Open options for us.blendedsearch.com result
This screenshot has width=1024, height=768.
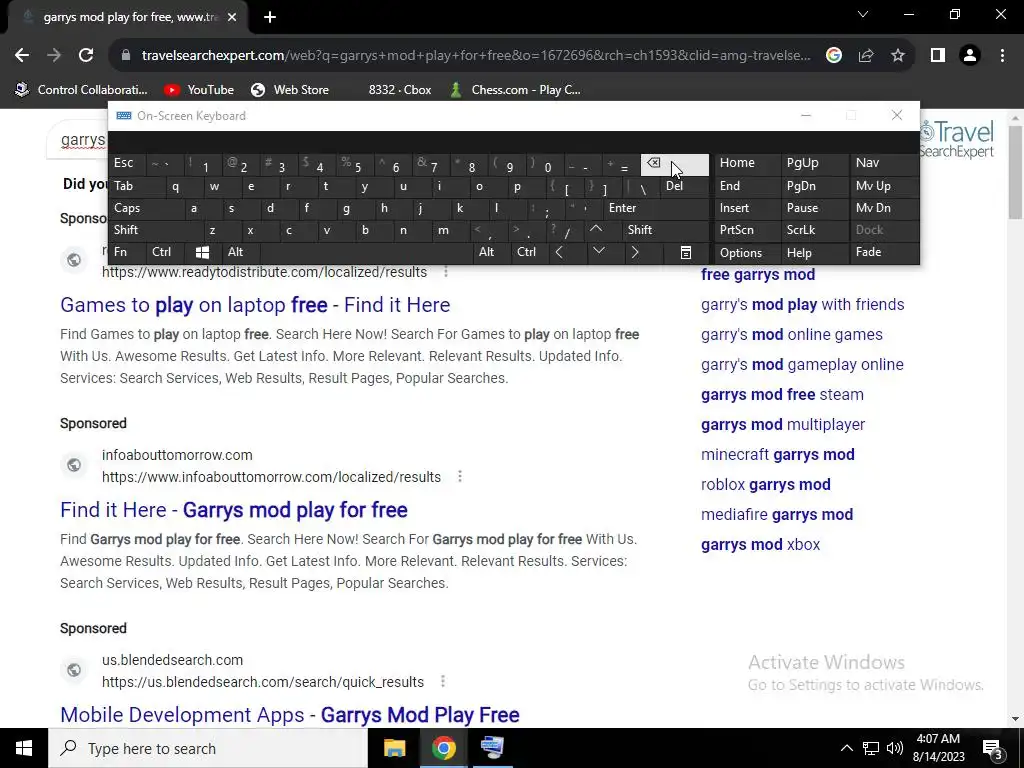(443, 682)
